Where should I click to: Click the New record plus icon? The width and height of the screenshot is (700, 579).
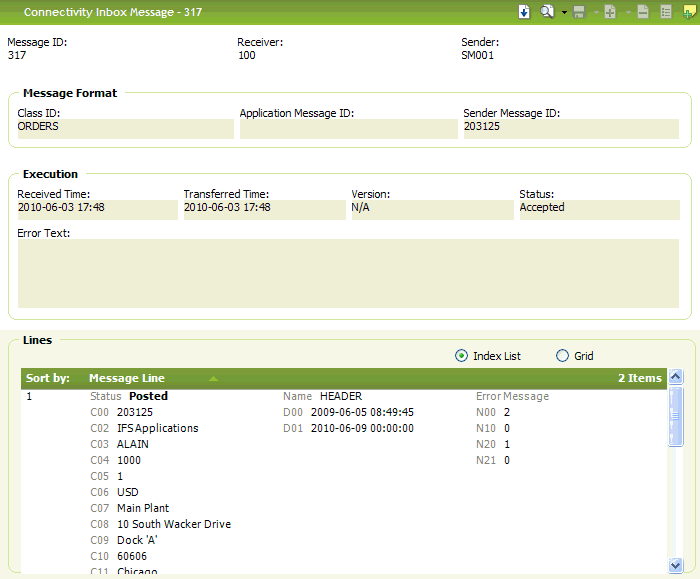(x=609, y=12)
